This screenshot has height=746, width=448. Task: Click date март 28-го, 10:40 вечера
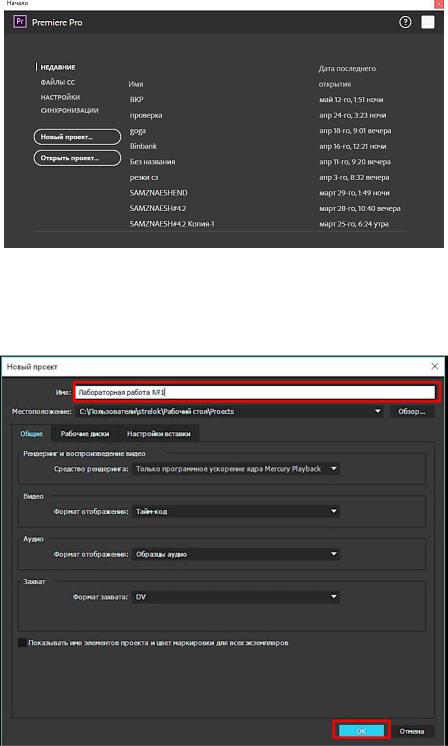coord(360,208)
